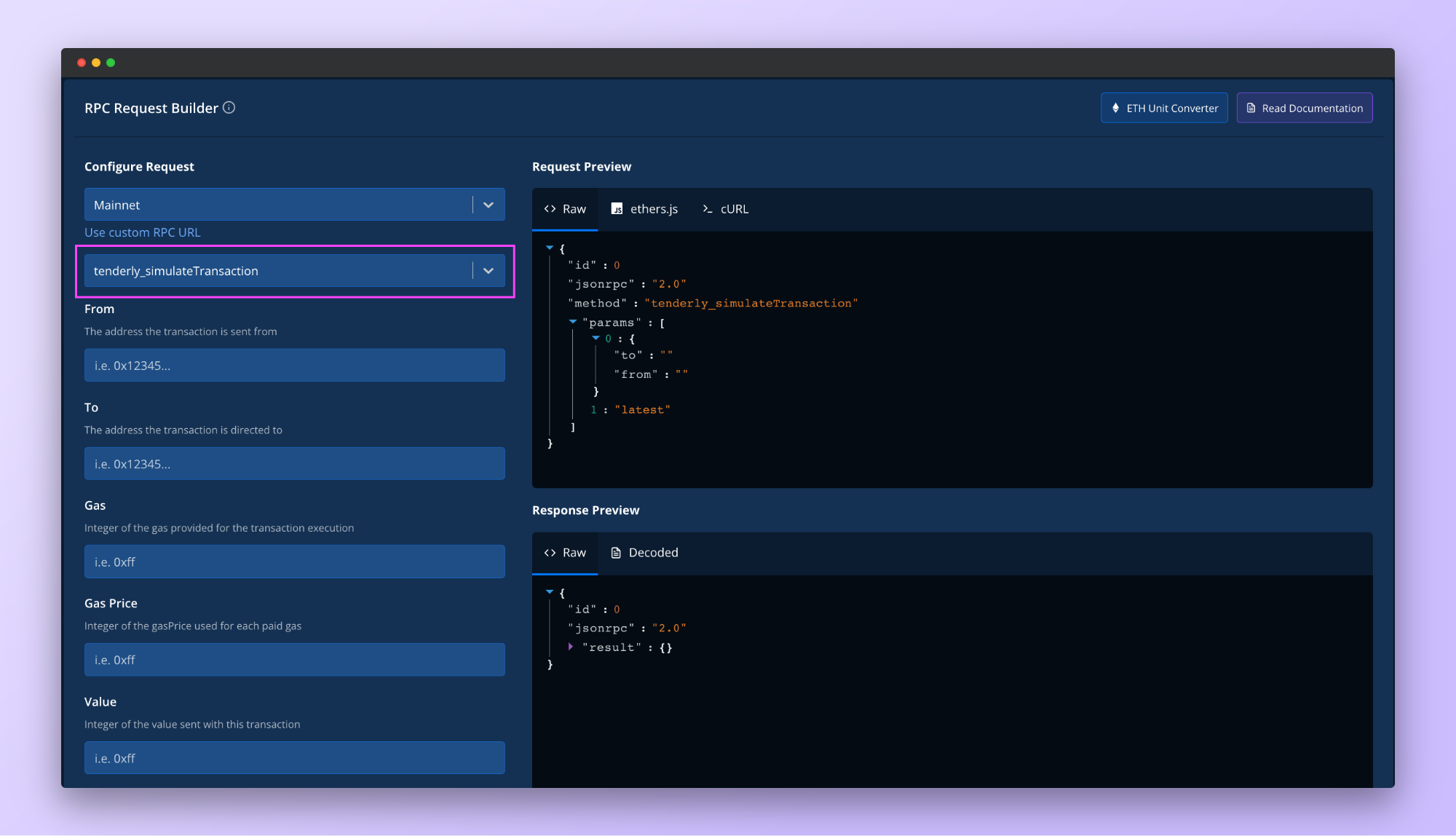The width and height of the screenshot is (1456, 836).
Task: Expand the result object in the response JSON
Action: pos(571,647)
